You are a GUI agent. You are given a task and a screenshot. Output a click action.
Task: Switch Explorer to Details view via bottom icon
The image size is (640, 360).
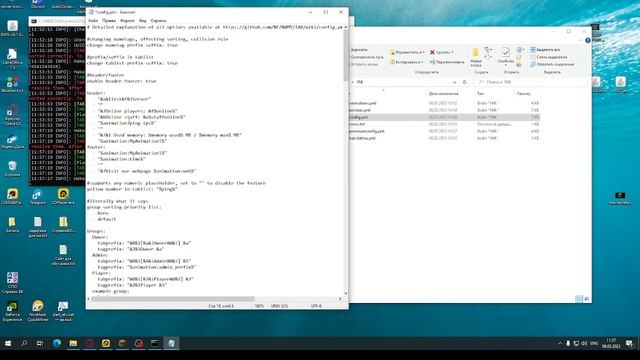(579, 299)
